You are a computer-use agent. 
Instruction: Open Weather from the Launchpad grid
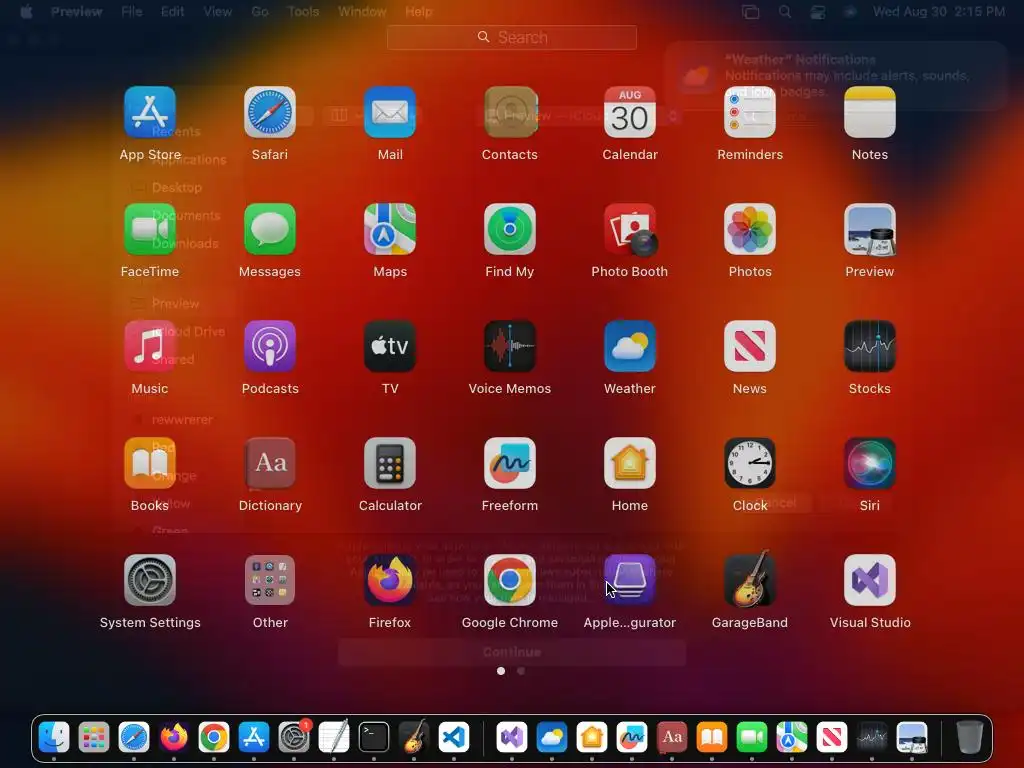(x=630, y=346)
